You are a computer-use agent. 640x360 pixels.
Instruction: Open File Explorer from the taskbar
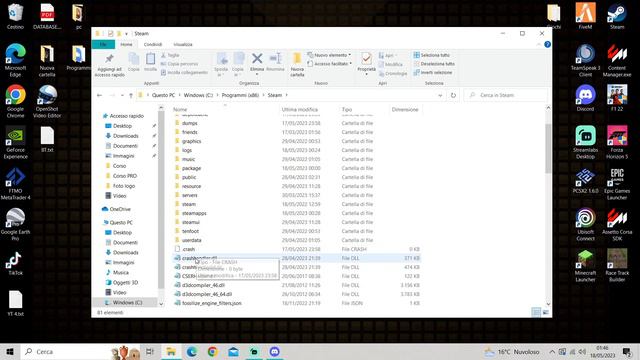tap(171, 351)
